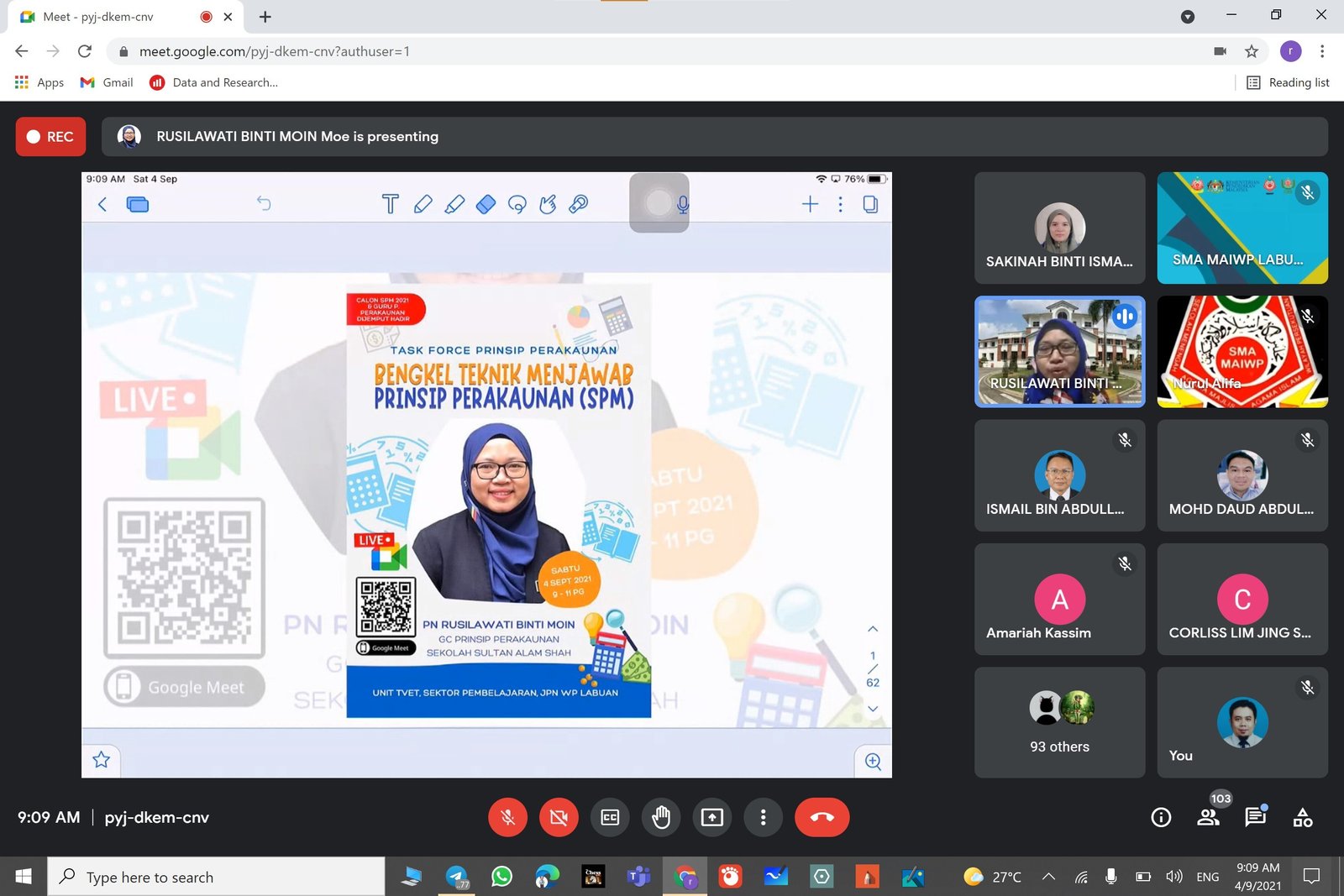
Task: Select Amariah Kassim participant tile
Action: click(1059, 600)
